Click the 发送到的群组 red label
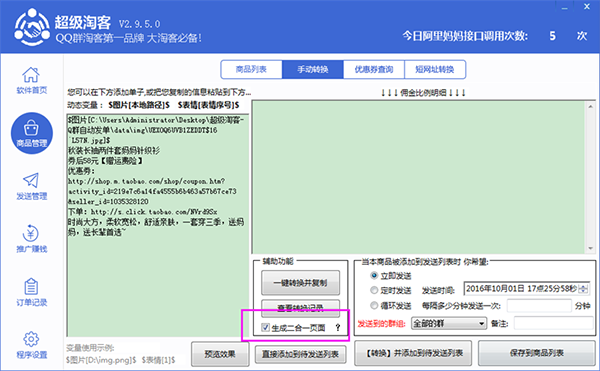Viewport: 600px width, 371px height. [381, 324]
